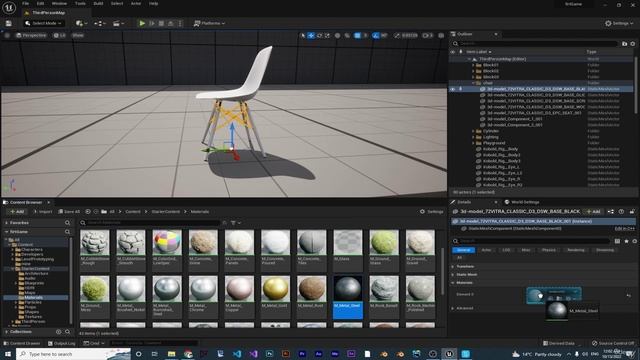This screenshot has height=360, width=640.
Task: Collapse the chair folder in Outliner
Action: [473, 83]
